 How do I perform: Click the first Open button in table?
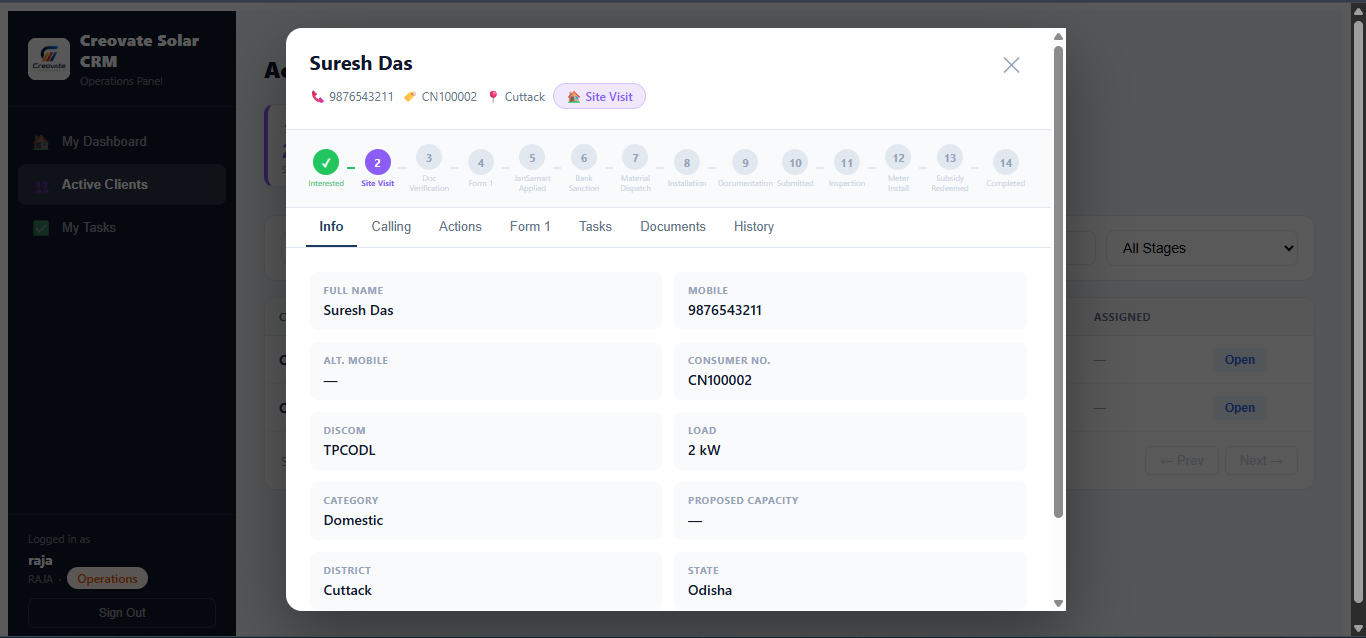(x=1240, y=360)
